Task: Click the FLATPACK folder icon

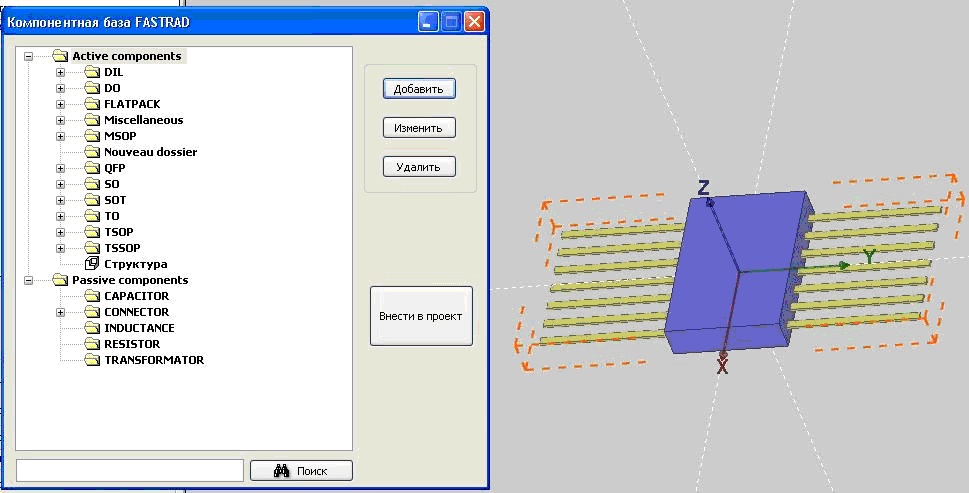Action: pos(92,104)
